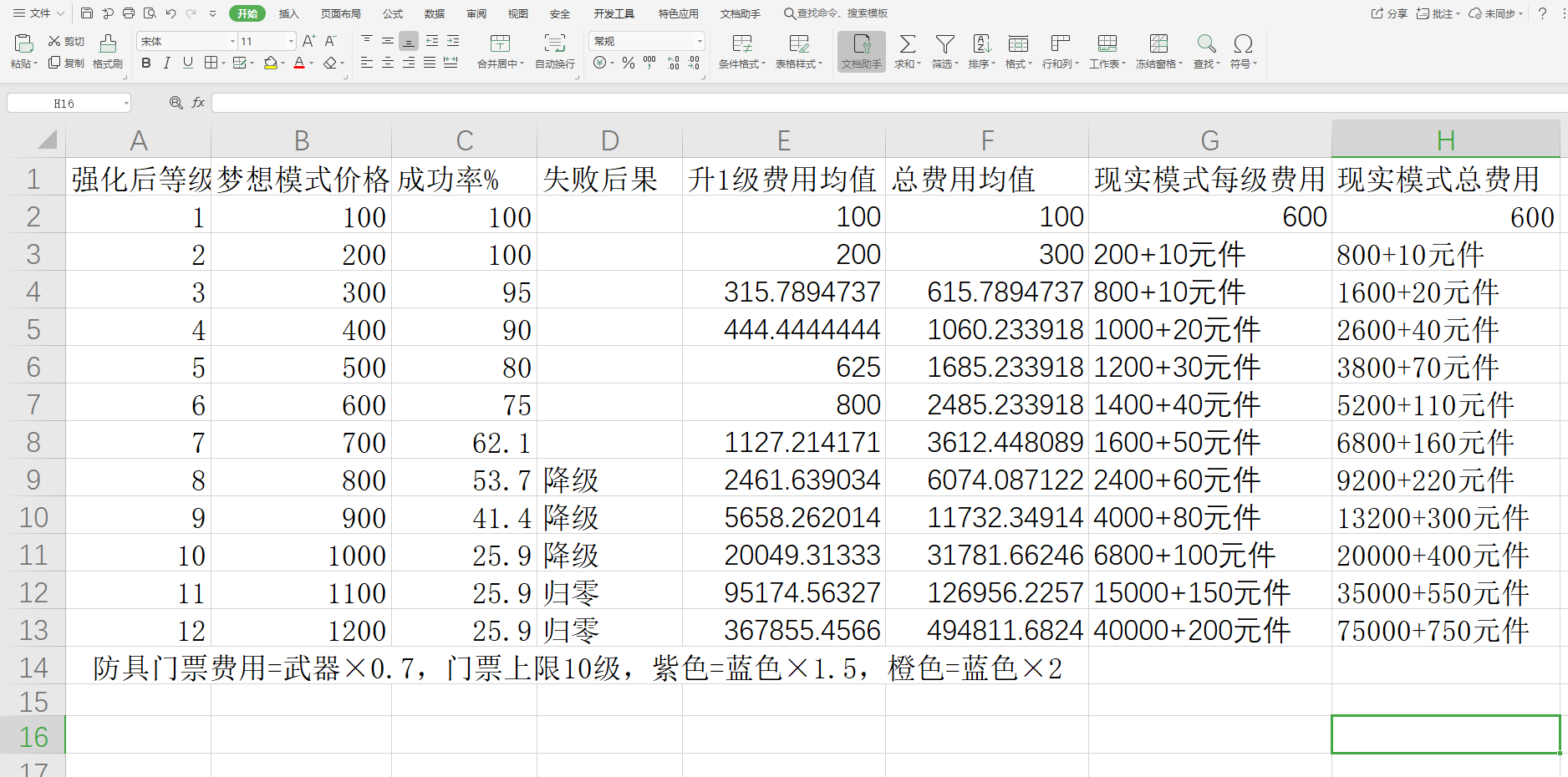
Task: Click the red font color button
Action: [x=299, y=63]
